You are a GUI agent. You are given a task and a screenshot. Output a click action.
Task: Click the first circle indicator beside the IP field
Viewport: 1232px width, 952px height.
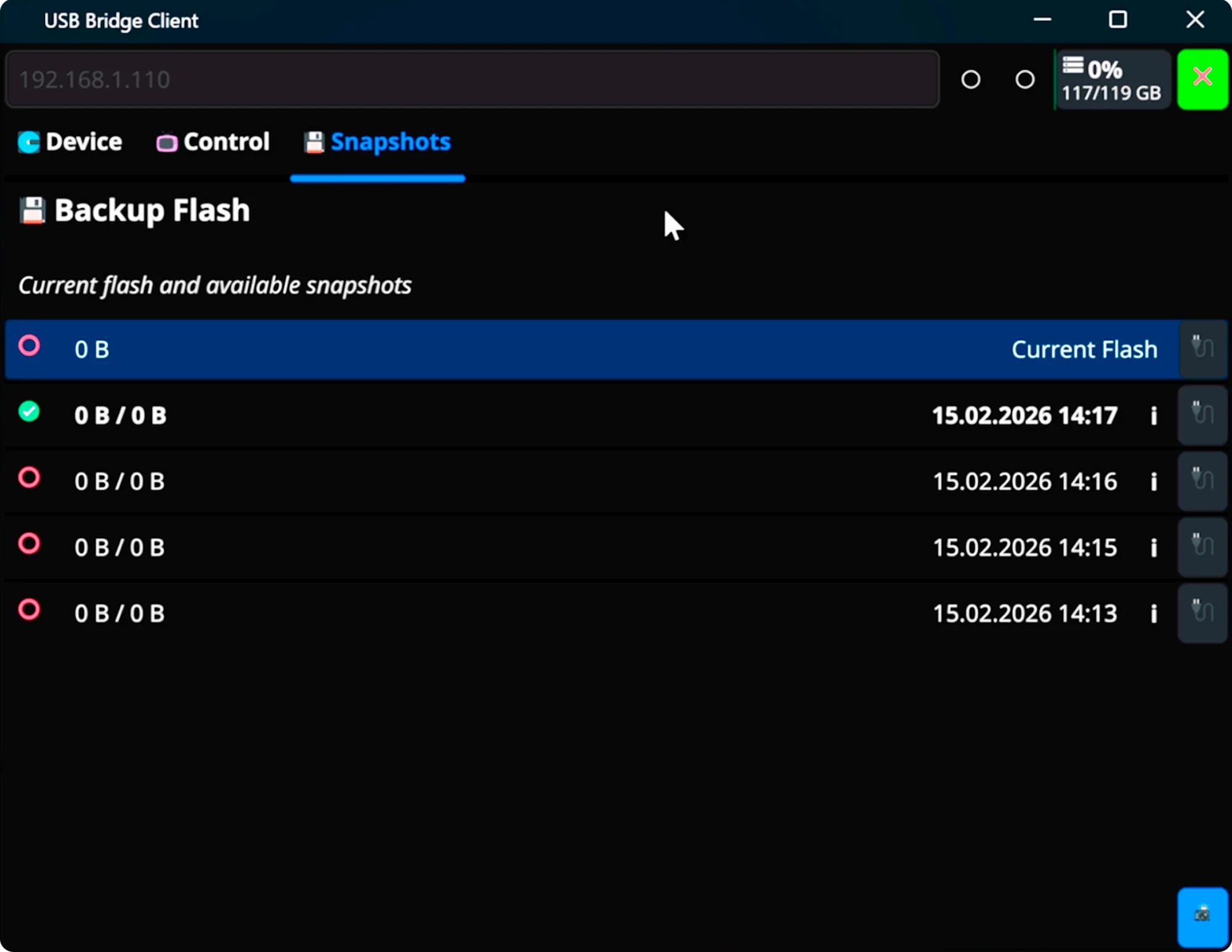[970, 79]
